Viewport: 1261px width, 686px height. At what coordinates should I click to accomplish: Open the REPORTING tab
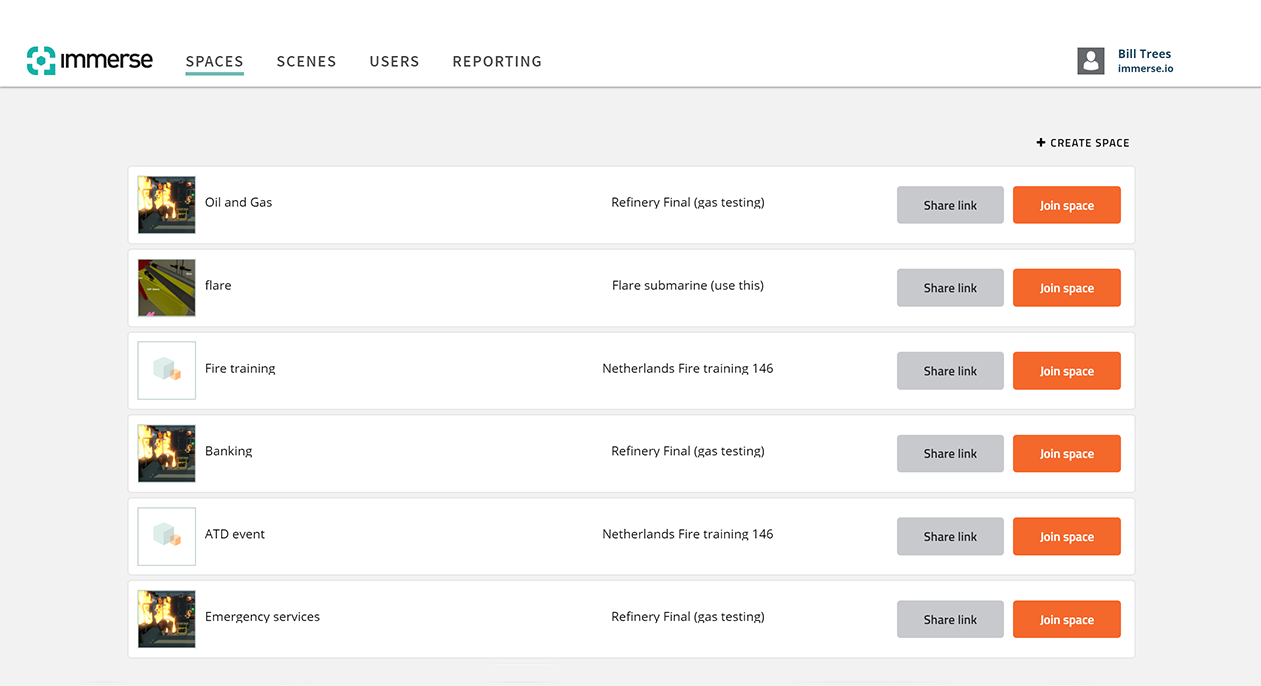tap(497, 61)
